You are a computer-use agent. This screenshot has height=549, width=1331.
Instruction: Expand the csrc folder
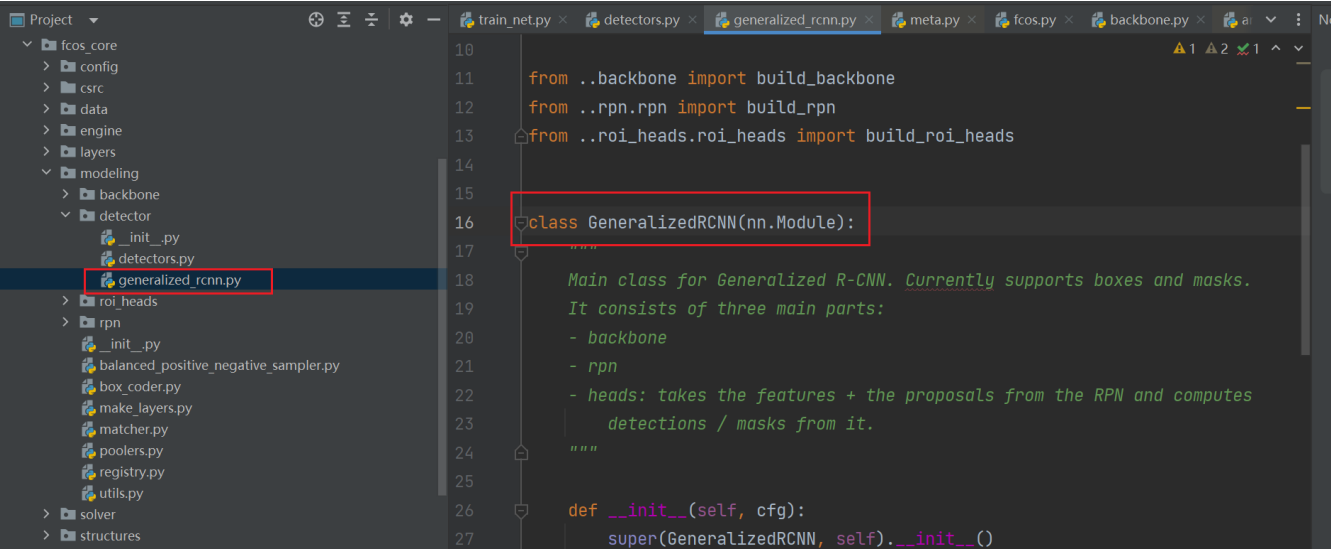point(46,88)
